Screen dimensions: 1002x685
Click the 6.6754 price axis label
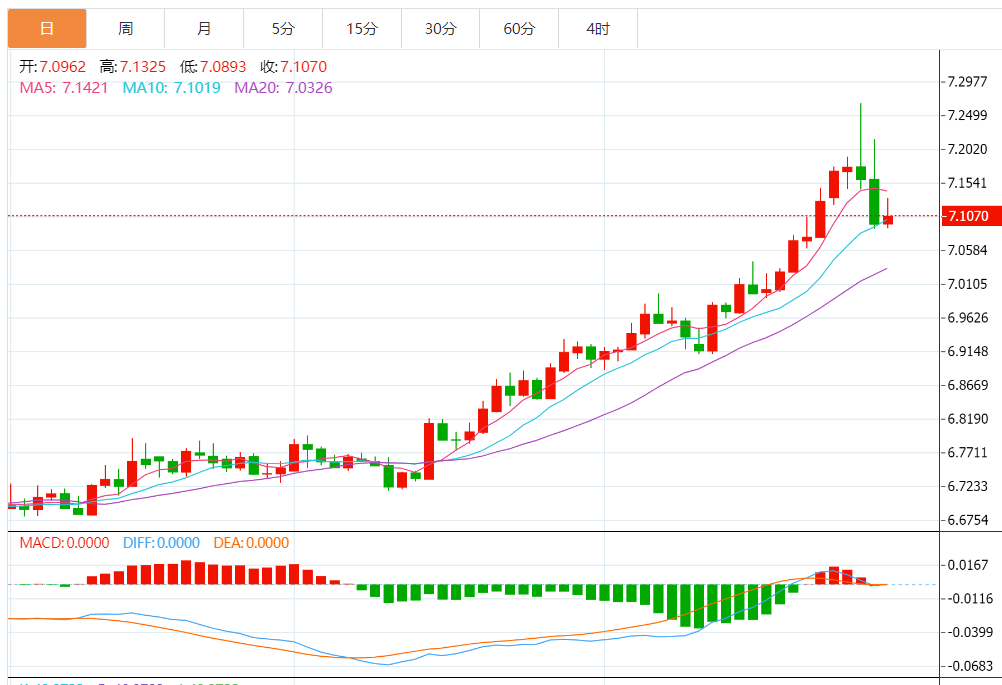[x=967, y=520]
